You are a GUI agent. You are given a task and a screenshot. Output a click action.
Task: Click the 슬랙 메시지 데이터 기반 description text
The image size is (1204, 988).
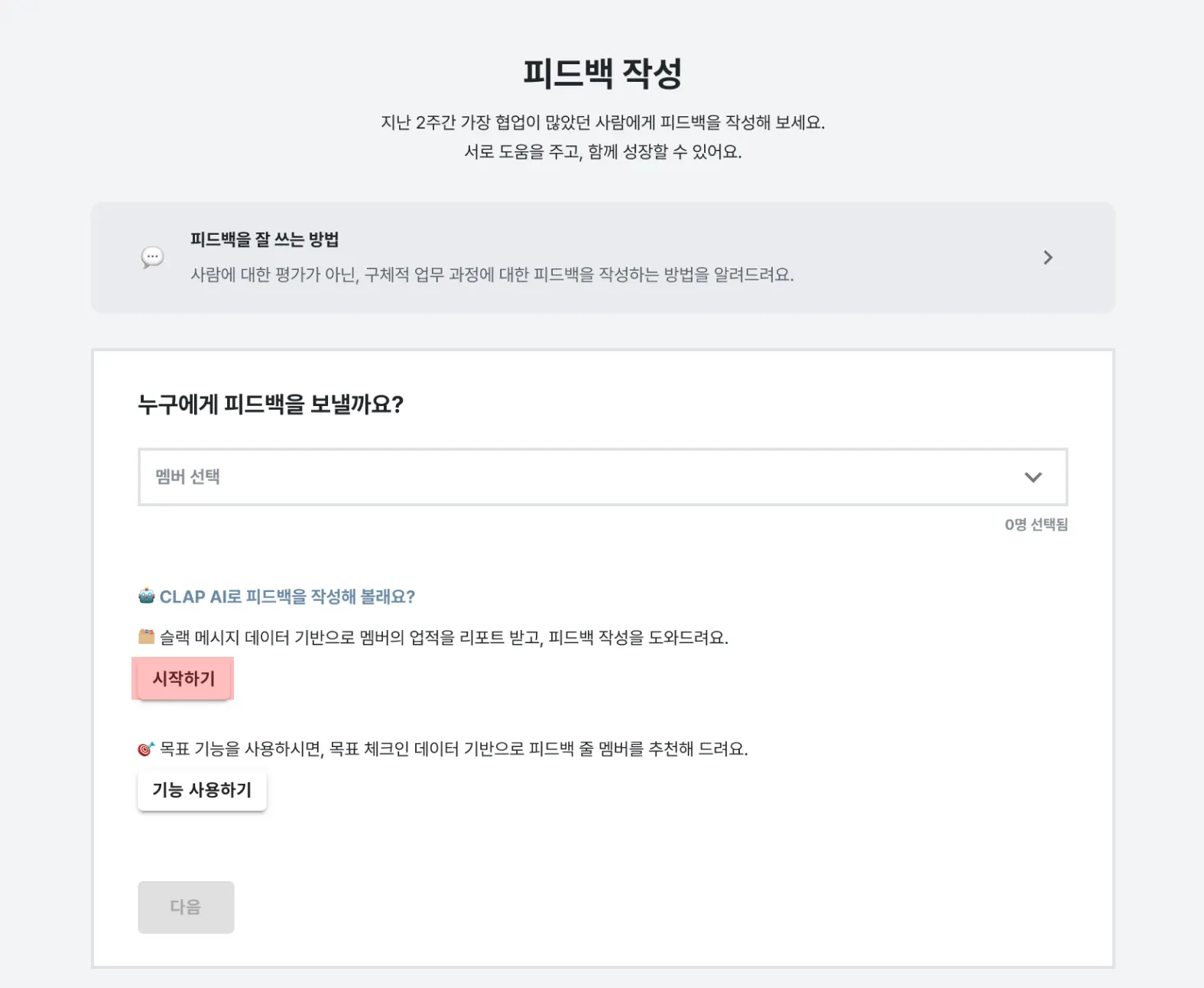443,638
